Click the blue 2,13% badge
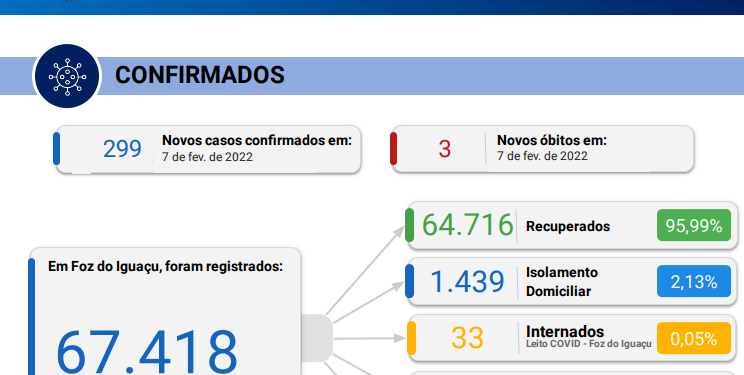This screenshot has width=744, height=375. [x=694, y=281]
